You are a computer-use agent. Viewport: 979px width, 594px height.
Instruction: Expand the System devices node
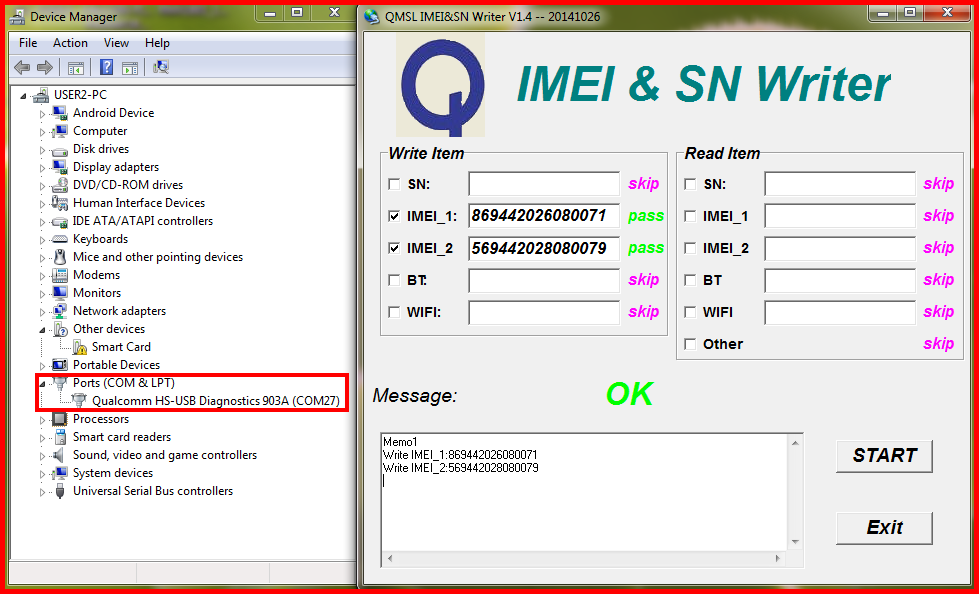[42, 474]
